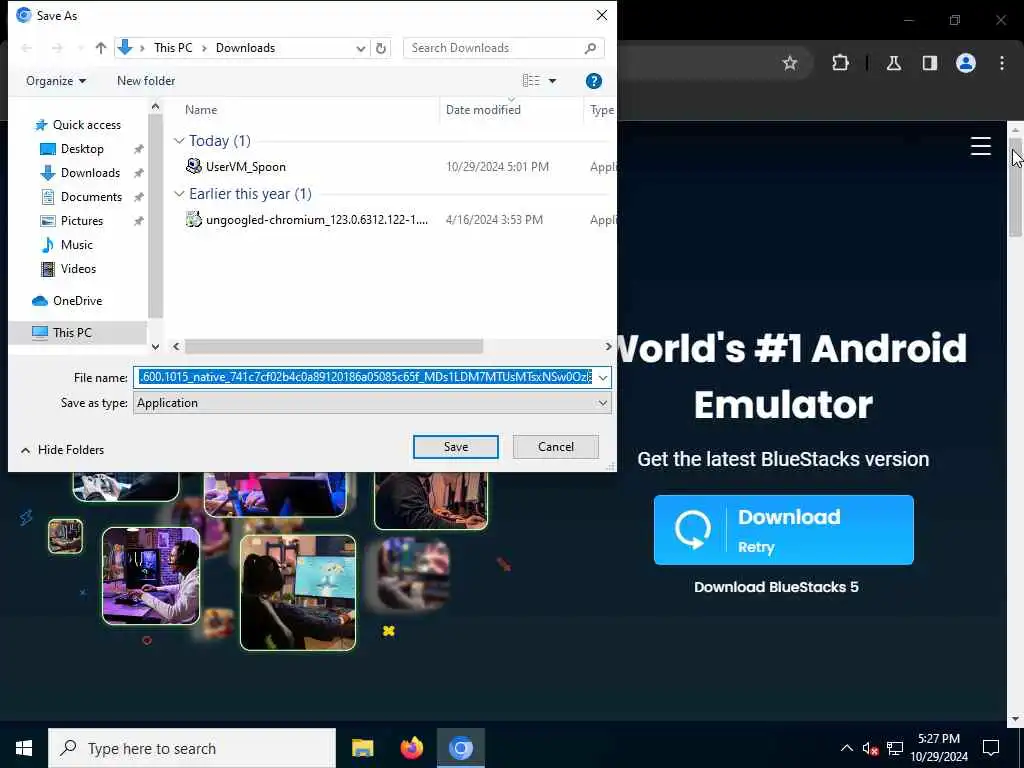The width and height of the screenshot is (1024, 768).
Task: Click the muted speaker tray icon
Action: coord(870,748)
